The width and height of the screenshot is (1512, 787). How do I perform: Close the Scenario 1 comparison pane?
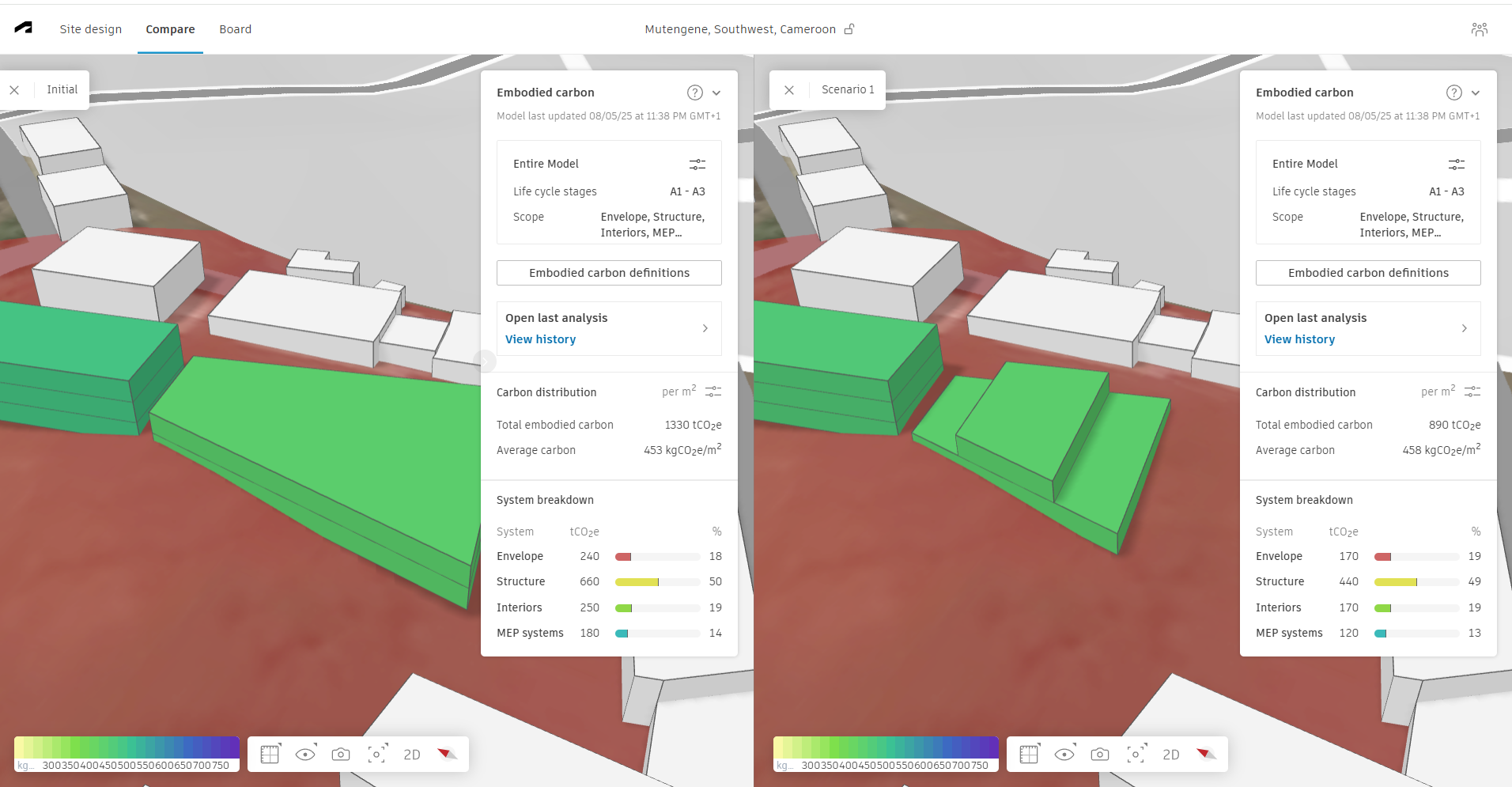[x=789, y=90]
